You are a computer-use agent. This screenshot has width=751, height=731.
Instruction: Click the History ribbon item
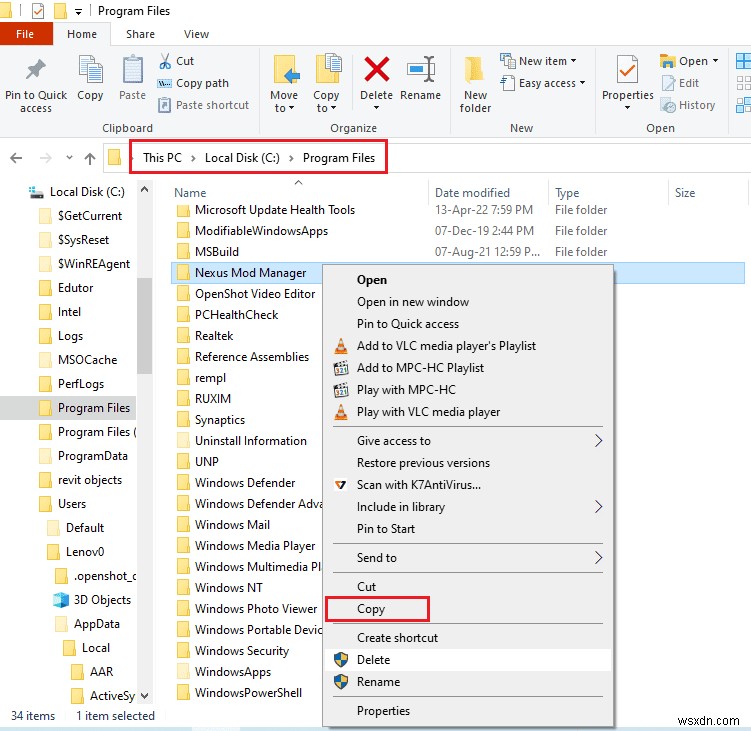click(688, 105)
